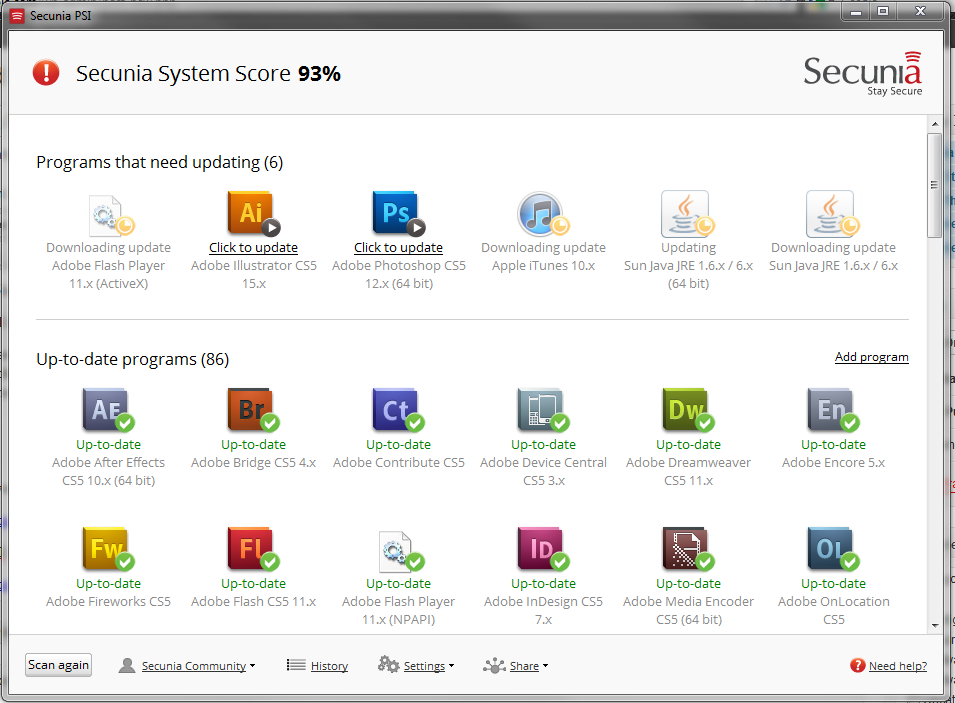Viewport: 955px width, 703px height.
Task: Click the Apple iTunes 10.x icon
Action: [x=543, y=214]
